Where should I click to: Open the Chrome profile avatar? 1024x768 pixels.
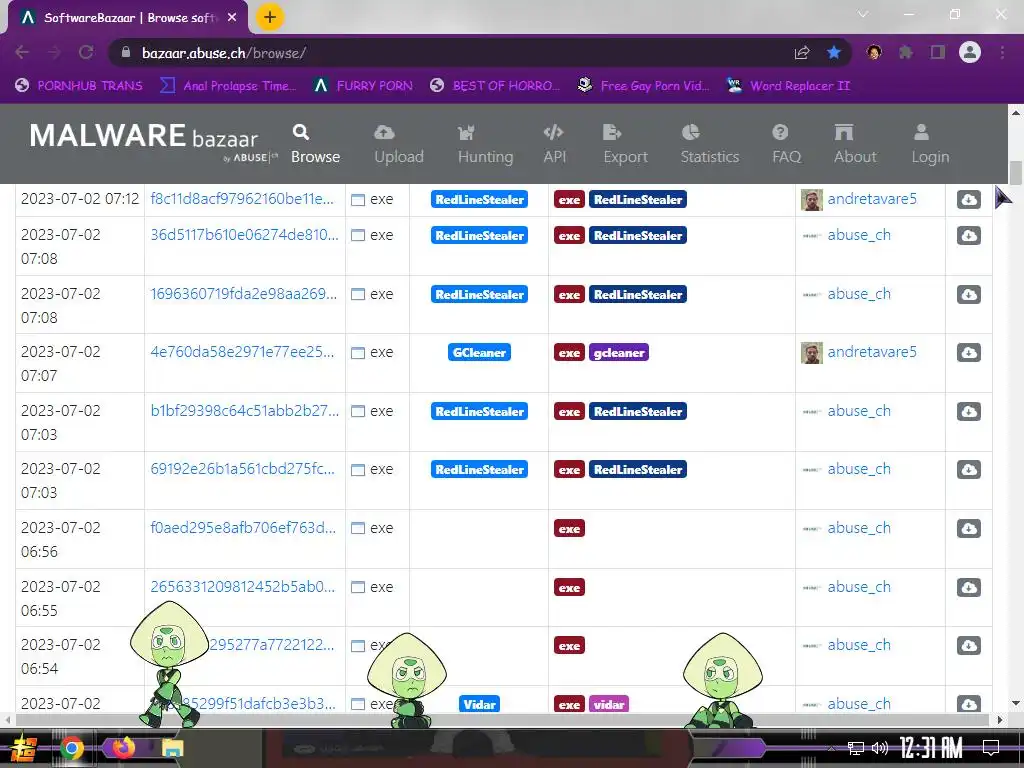click(x=970, y=52)
